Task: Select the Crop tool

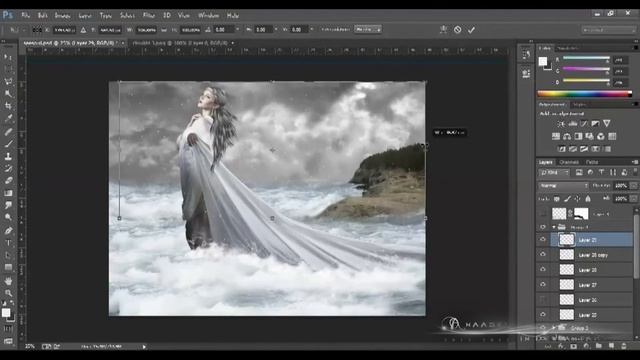Action: (x=8, y=106)
